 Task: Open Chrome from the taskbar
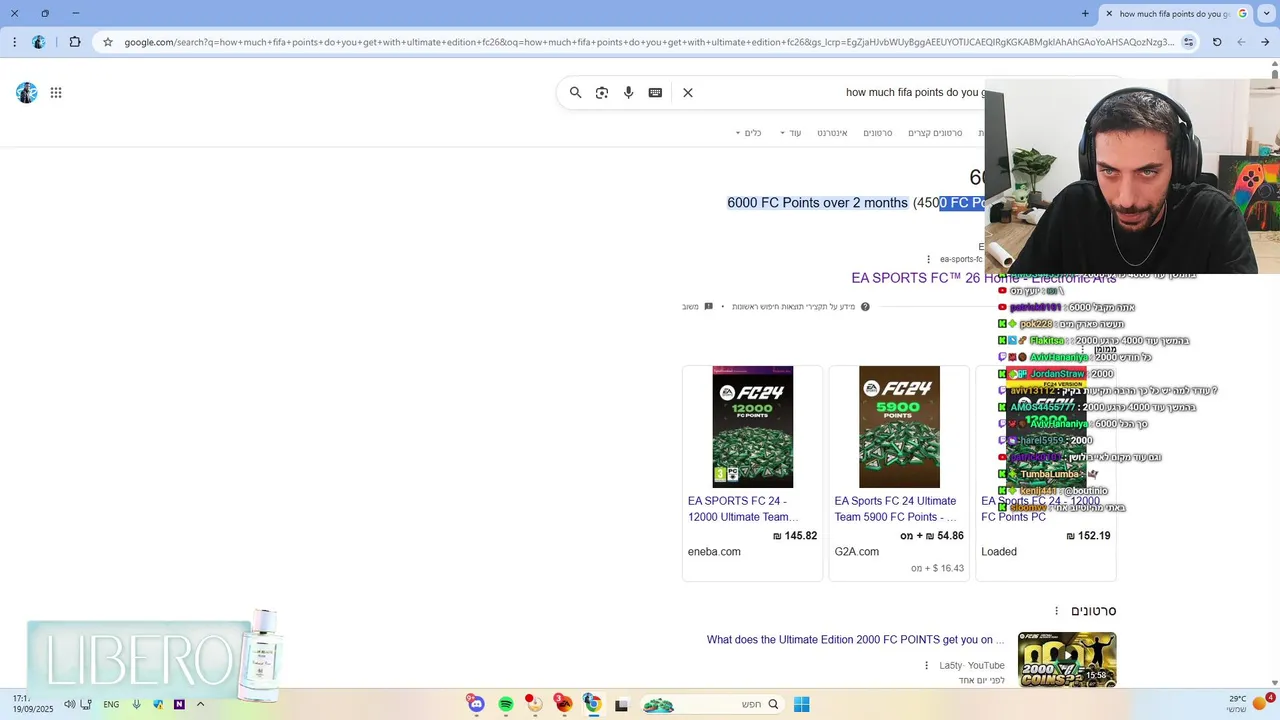pos(592,704)
